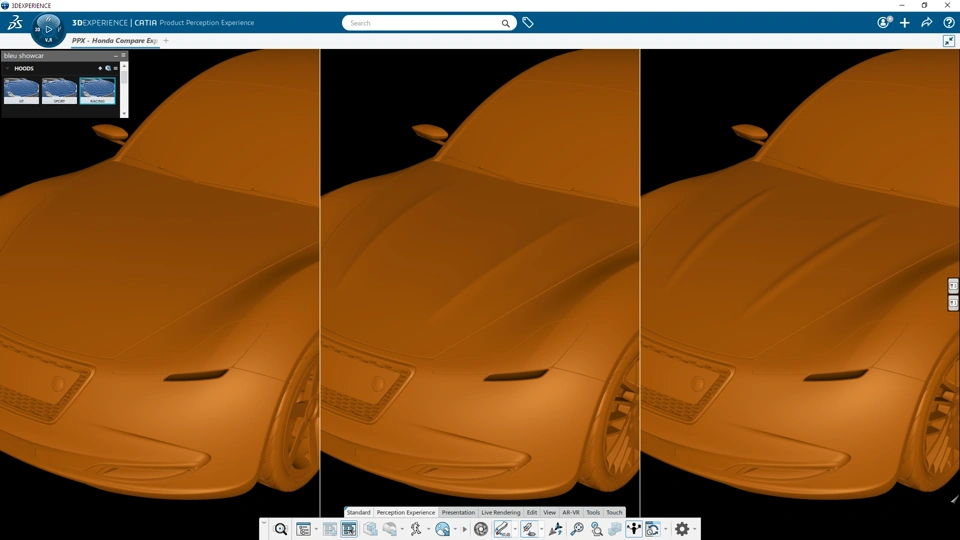
Task: Click the inspect magnifier icon
Action: [597, 529]
